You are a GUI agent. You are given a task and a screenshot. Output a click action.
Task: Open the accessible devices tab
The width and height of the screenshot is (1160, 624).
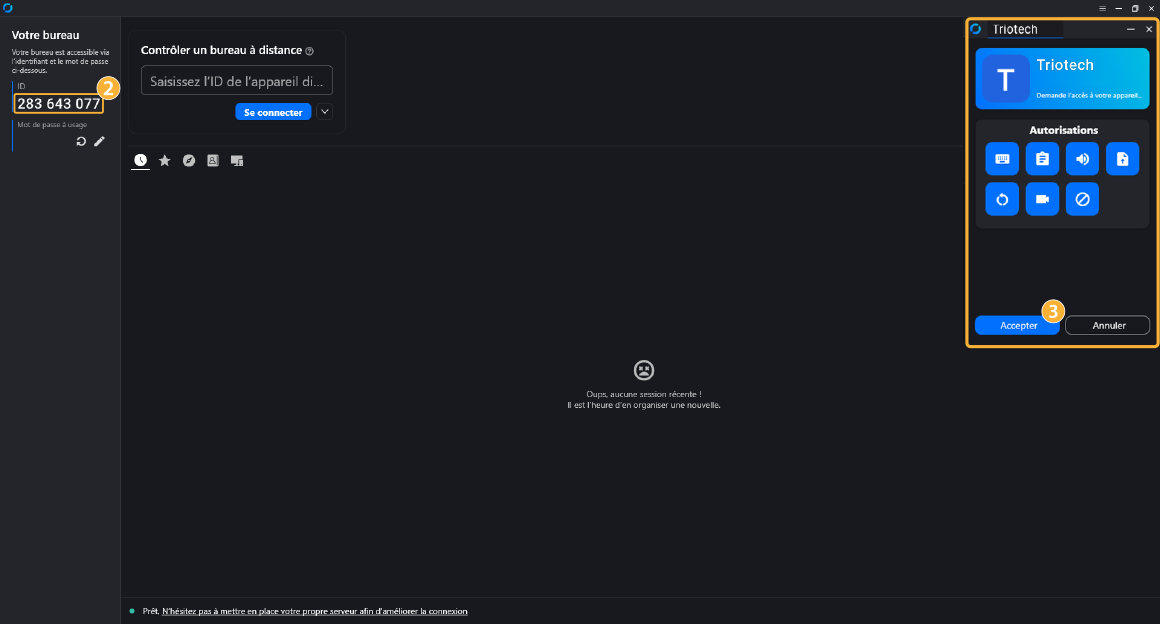coord(237,160)
